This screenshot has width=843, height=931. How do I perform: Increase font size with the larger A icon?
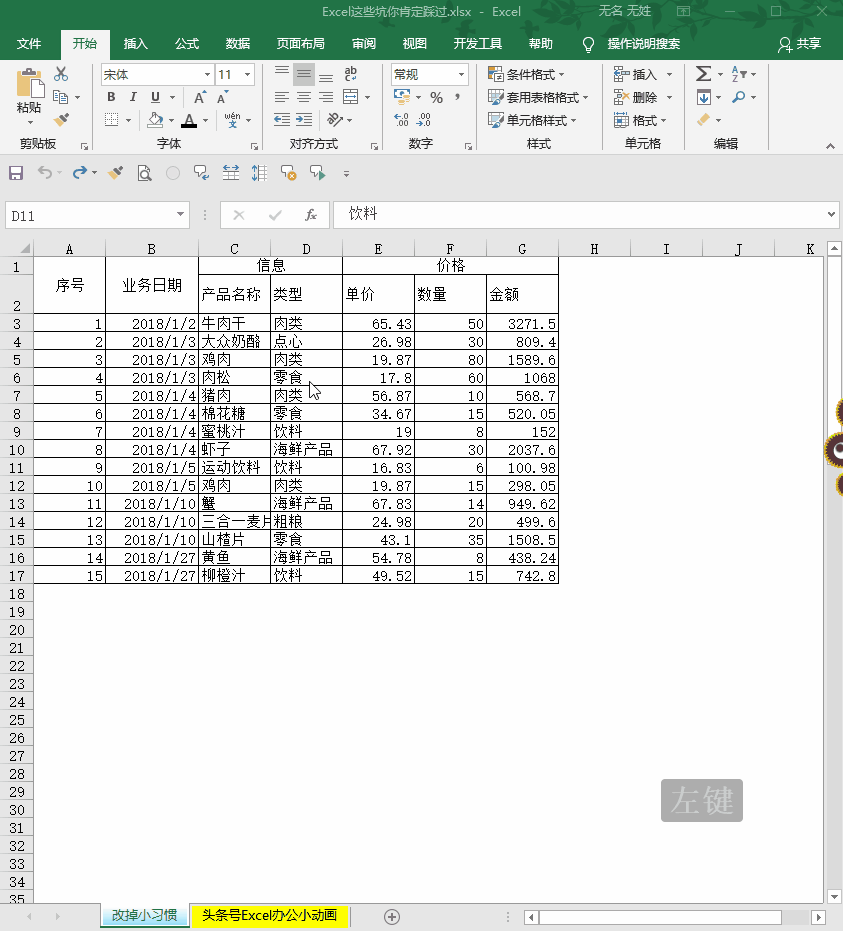(x=200, y=97)
